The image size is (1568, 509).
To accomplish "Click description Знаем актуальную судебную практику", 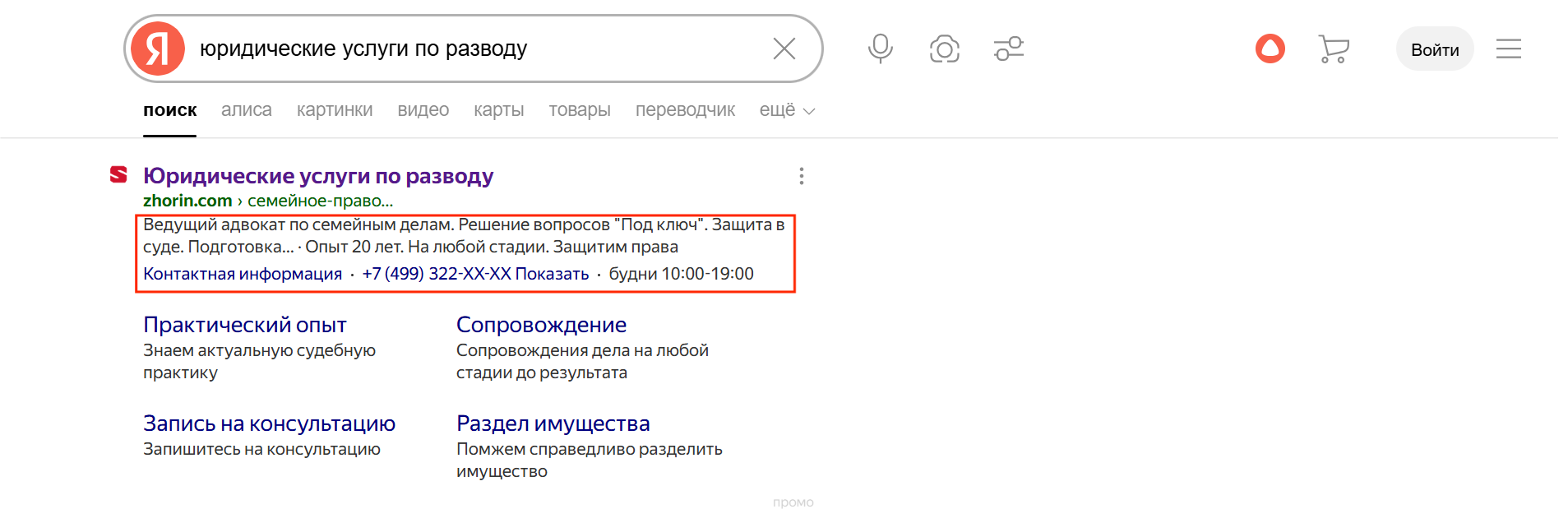I will 259,362.
